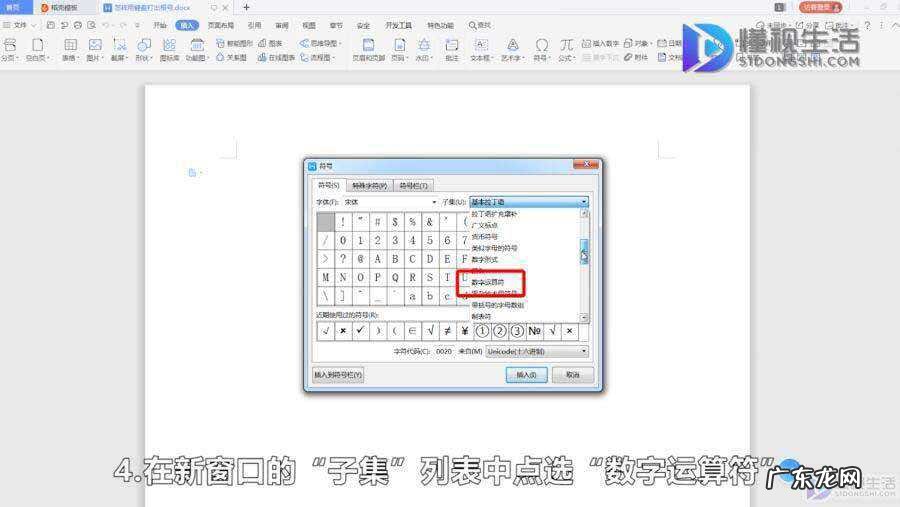Click the subset list scroll-down arrow

(x=584, y=318)
